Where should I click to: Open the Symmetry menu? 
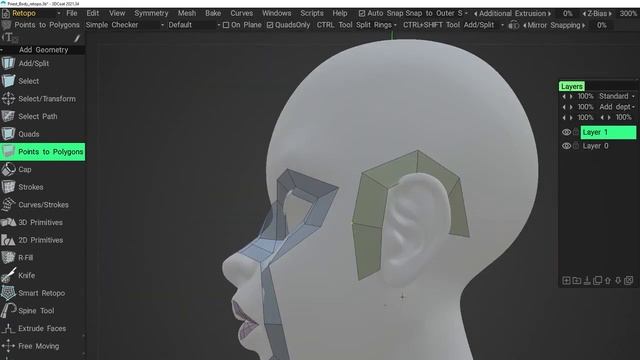point(151,13)
